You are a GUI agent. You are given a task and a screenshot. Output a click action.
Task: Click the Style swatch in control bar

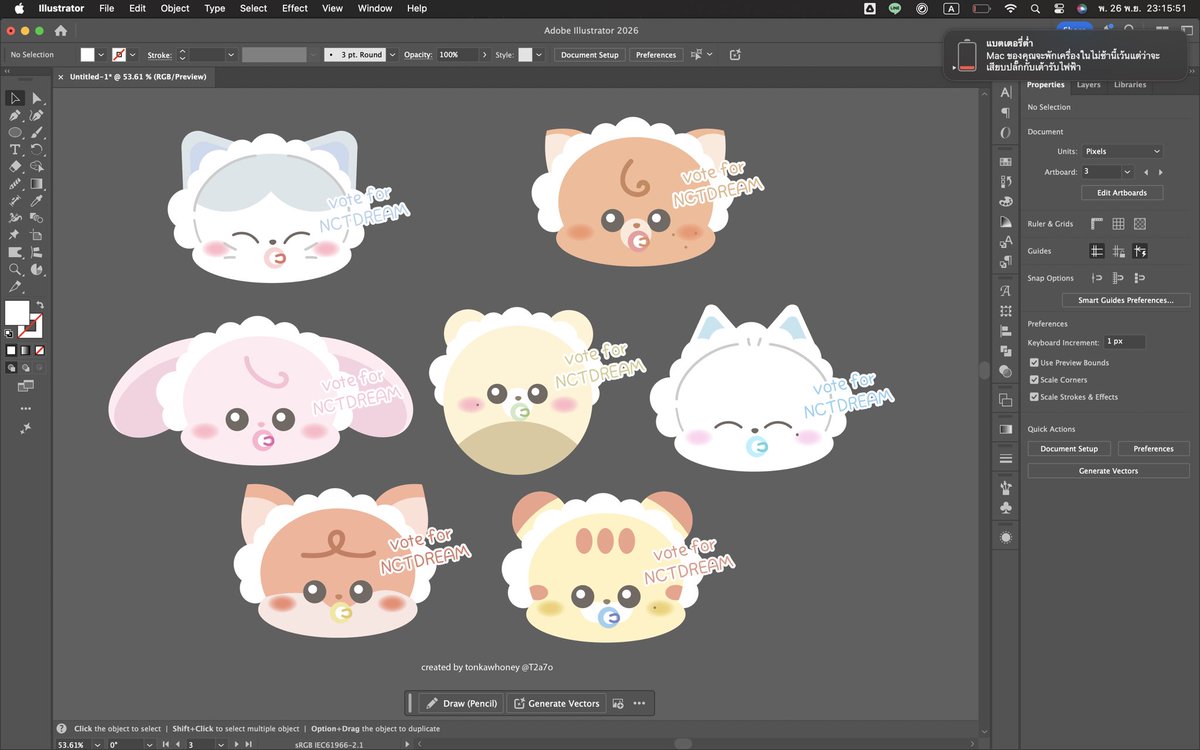(x=526, y=55)
